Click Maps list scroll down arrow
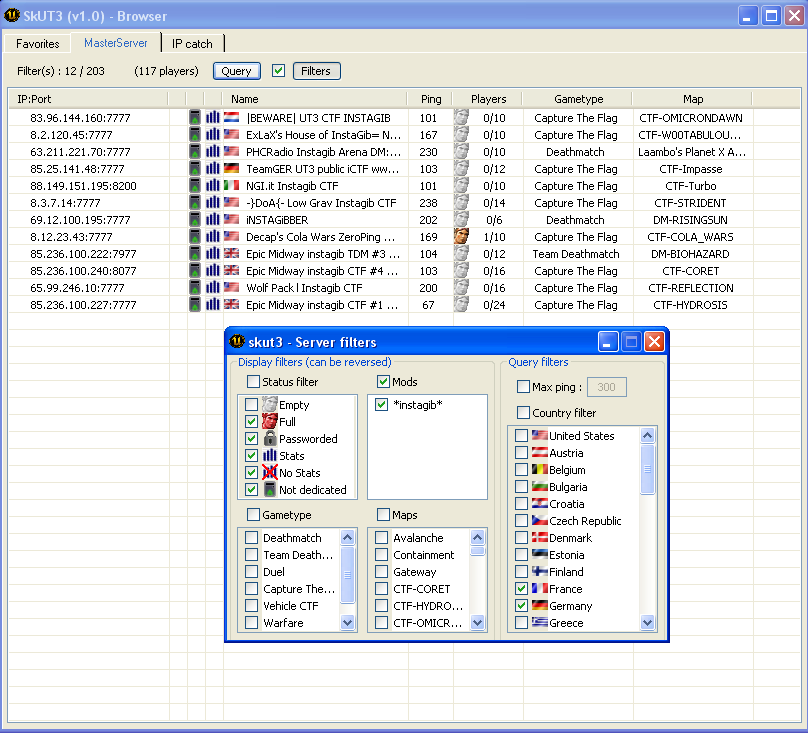The width and height of the screenshot is (808, 733). pos(478,622)
